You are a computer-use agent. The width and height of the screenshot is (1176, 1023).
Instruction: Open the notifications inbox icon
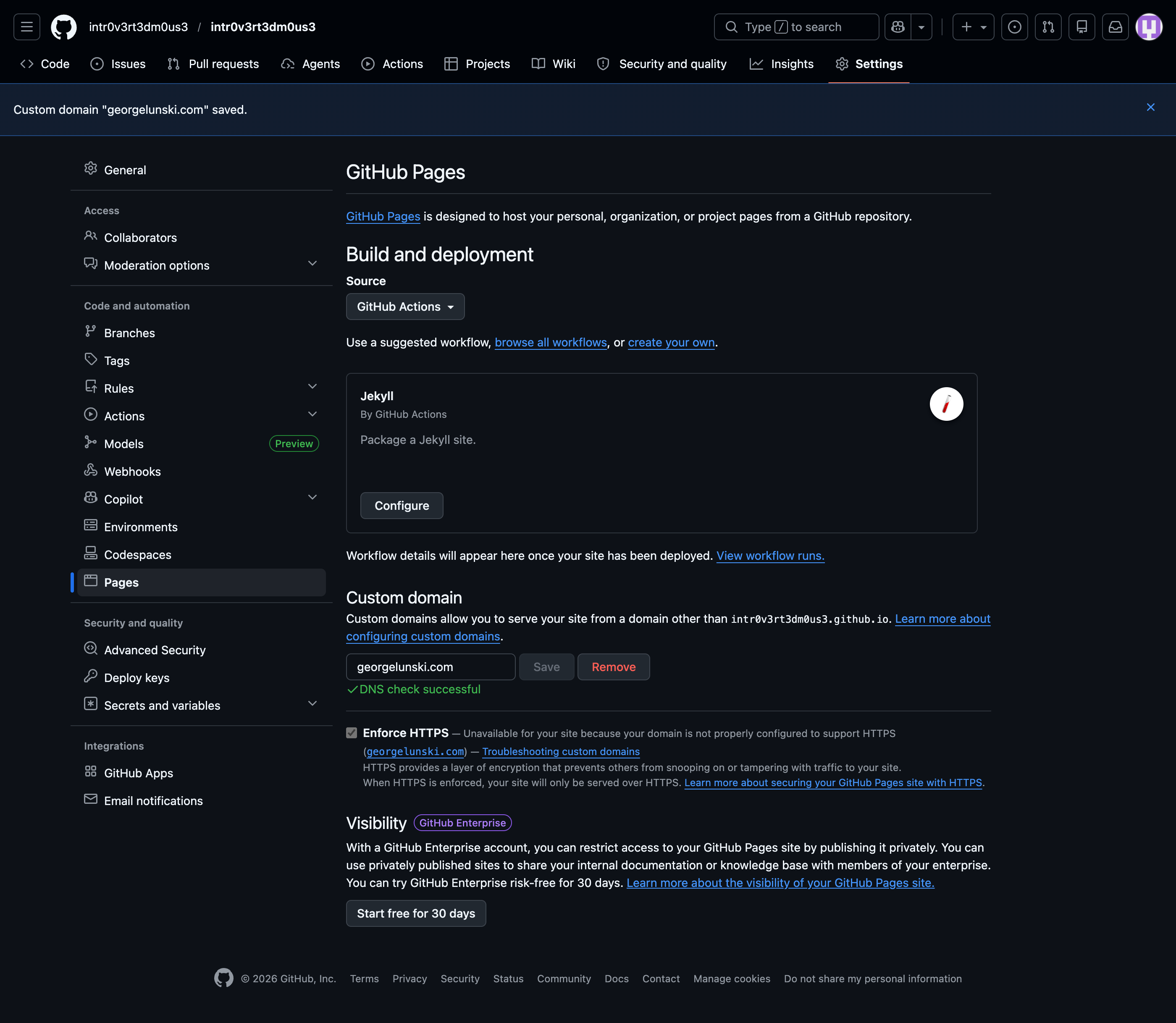(1115, 27)
